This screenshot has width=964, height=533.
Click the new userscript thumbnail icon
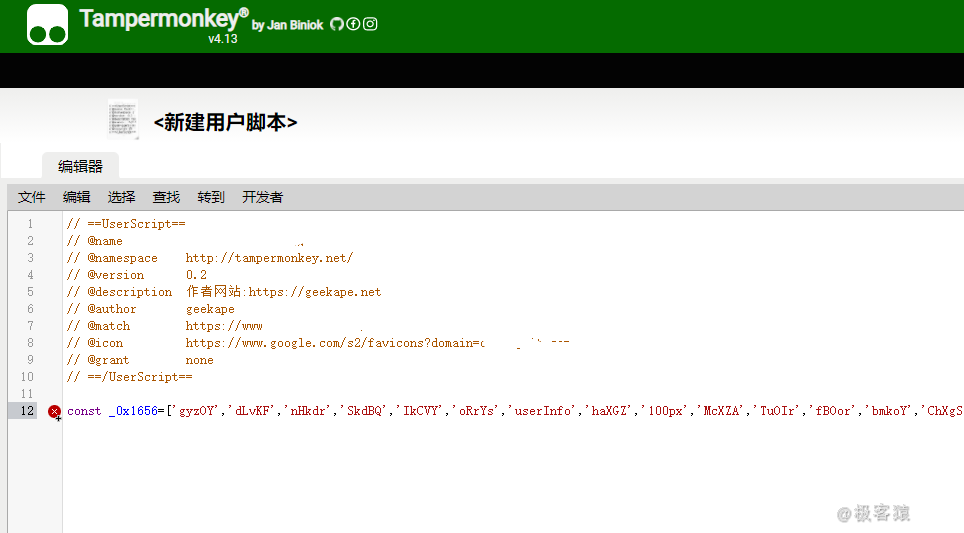coord(123,119)
